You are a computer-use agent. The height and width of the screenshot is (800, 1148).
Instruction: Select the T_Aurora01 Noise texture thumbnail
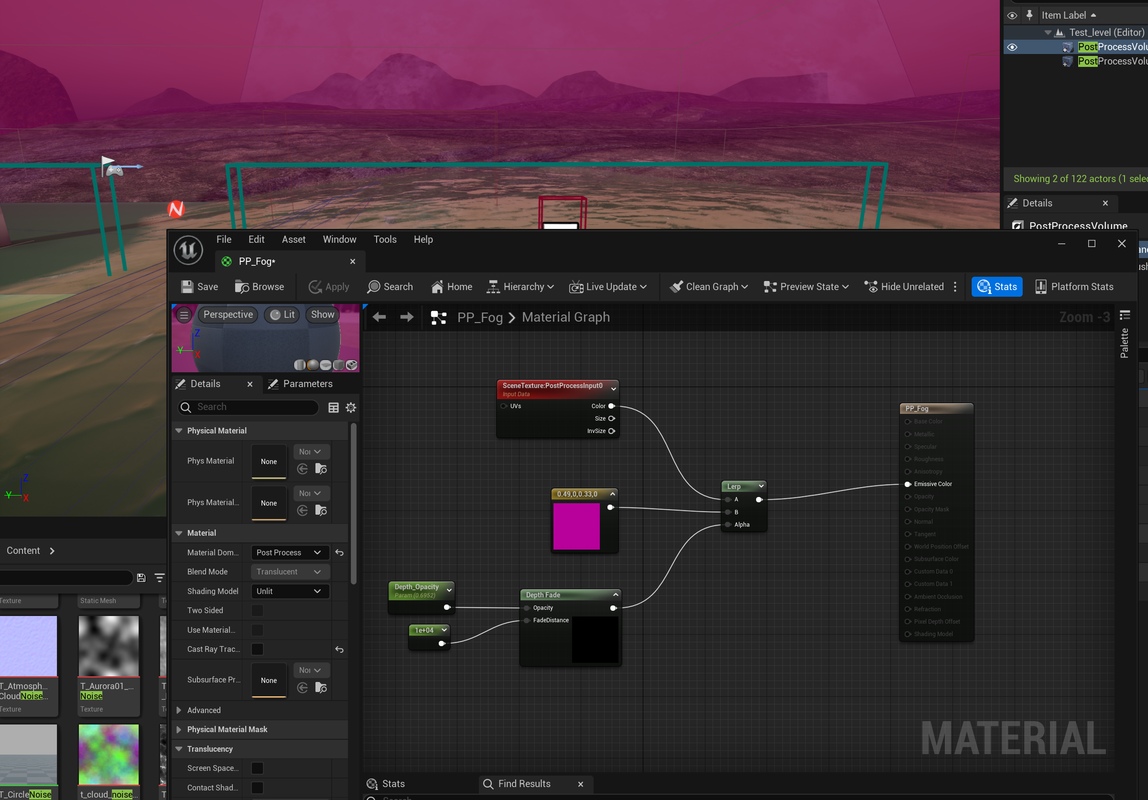(108, 646)
